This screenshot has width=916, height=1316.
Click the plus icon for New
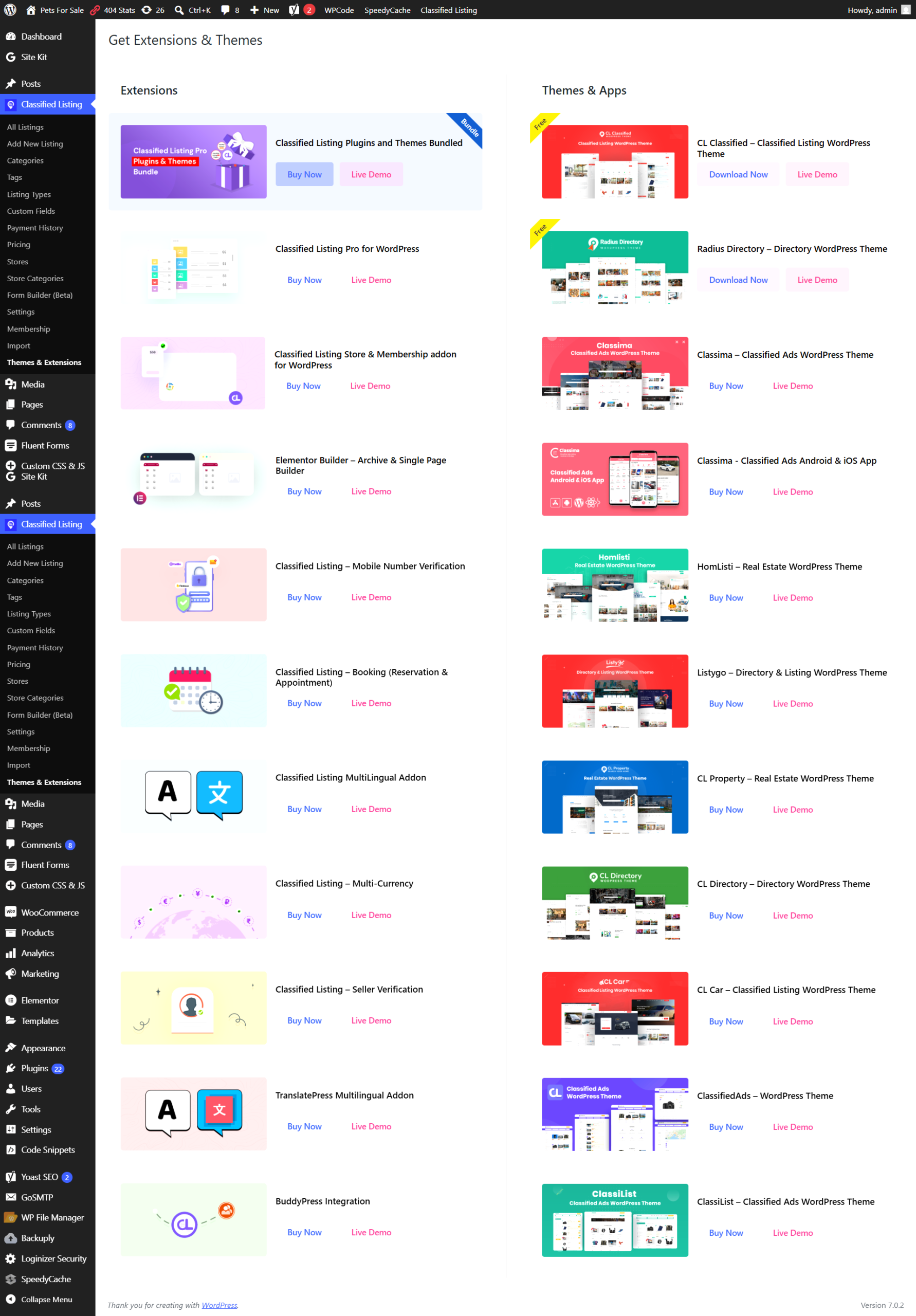(x=254, y=10)
